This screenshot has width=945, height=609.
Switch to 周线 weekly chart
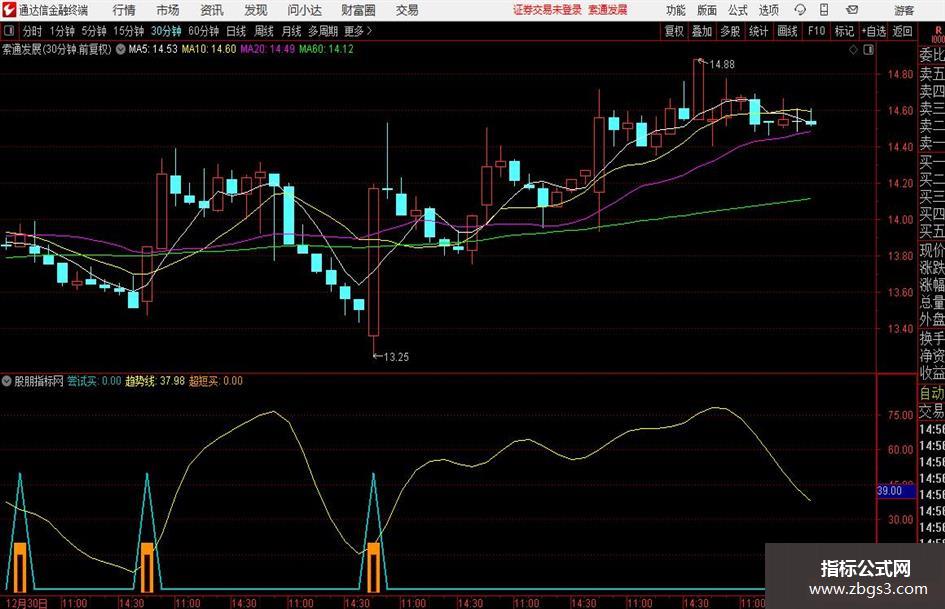[264, 31]
